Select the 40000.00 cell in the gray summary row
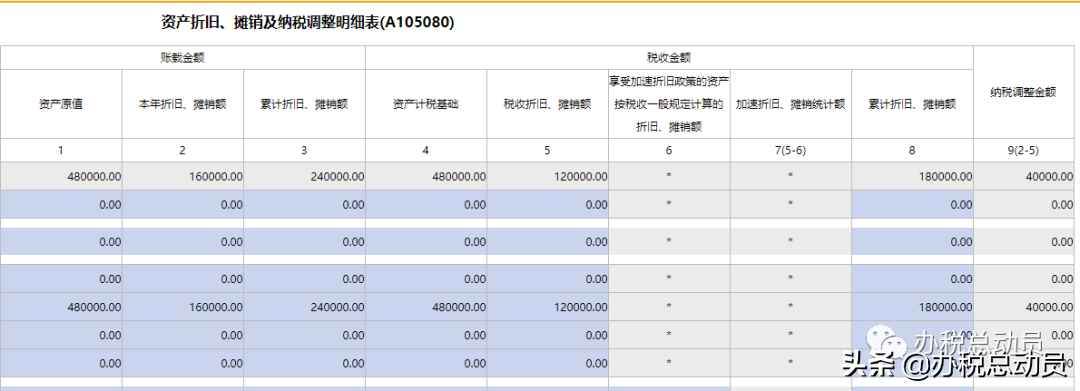 1026,176
